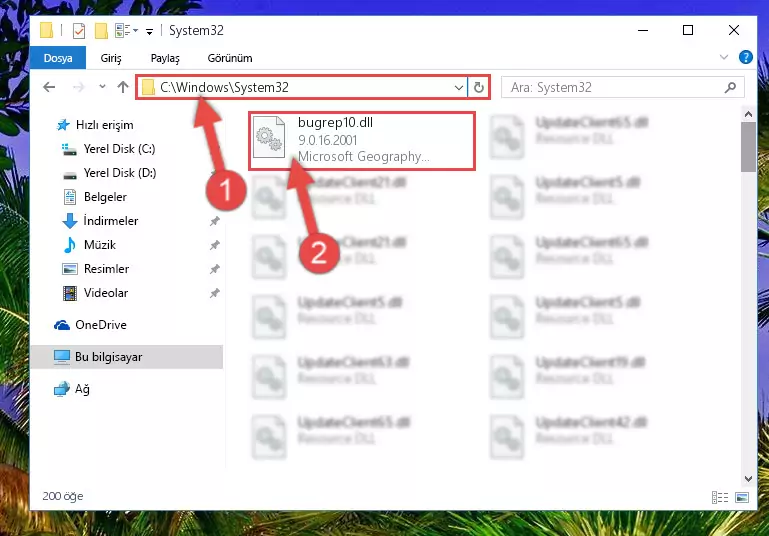Click the Videolar film icon
This screenshot has height=536, width=769.
pyautogui.click(x=70, y=293)
